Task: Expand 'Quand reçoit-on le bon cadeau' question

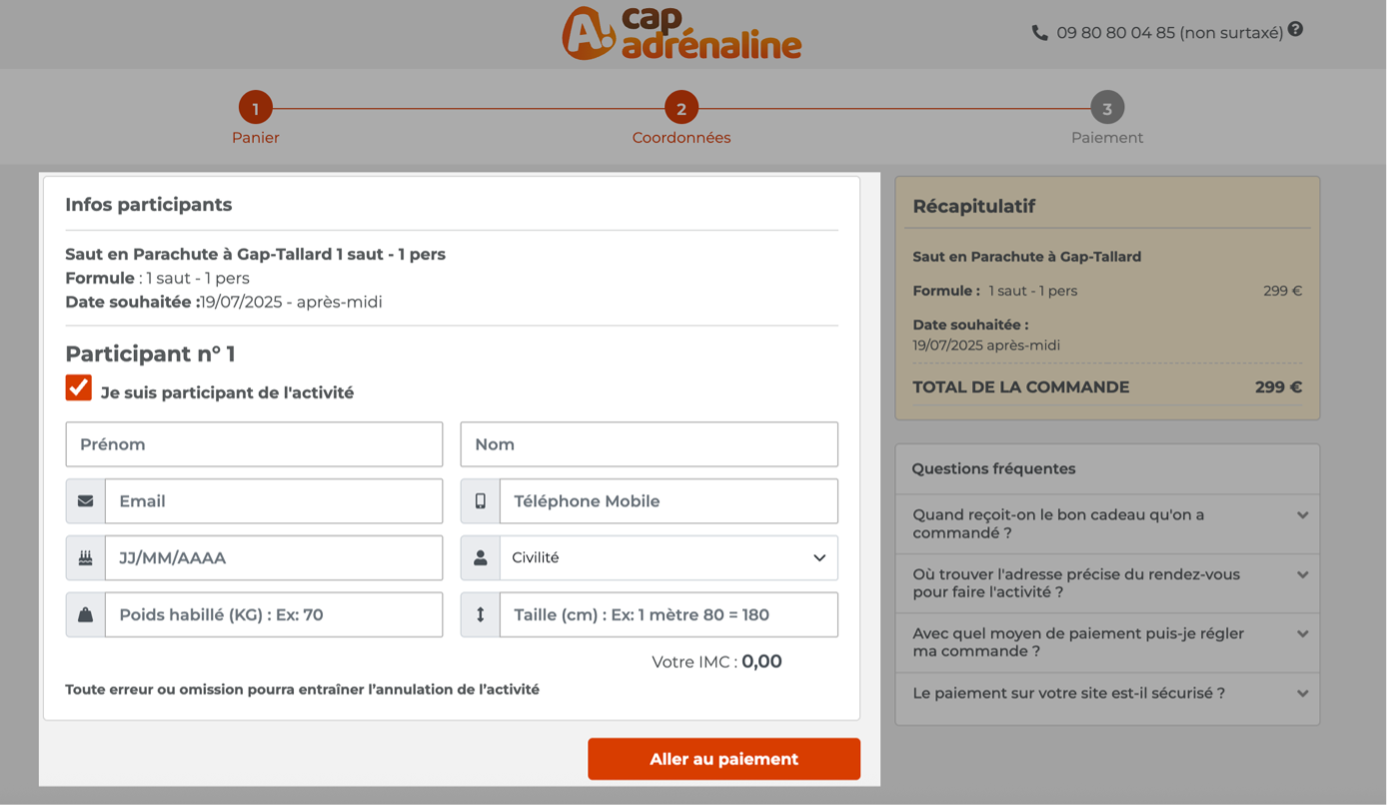Action: pos(1107,524)
